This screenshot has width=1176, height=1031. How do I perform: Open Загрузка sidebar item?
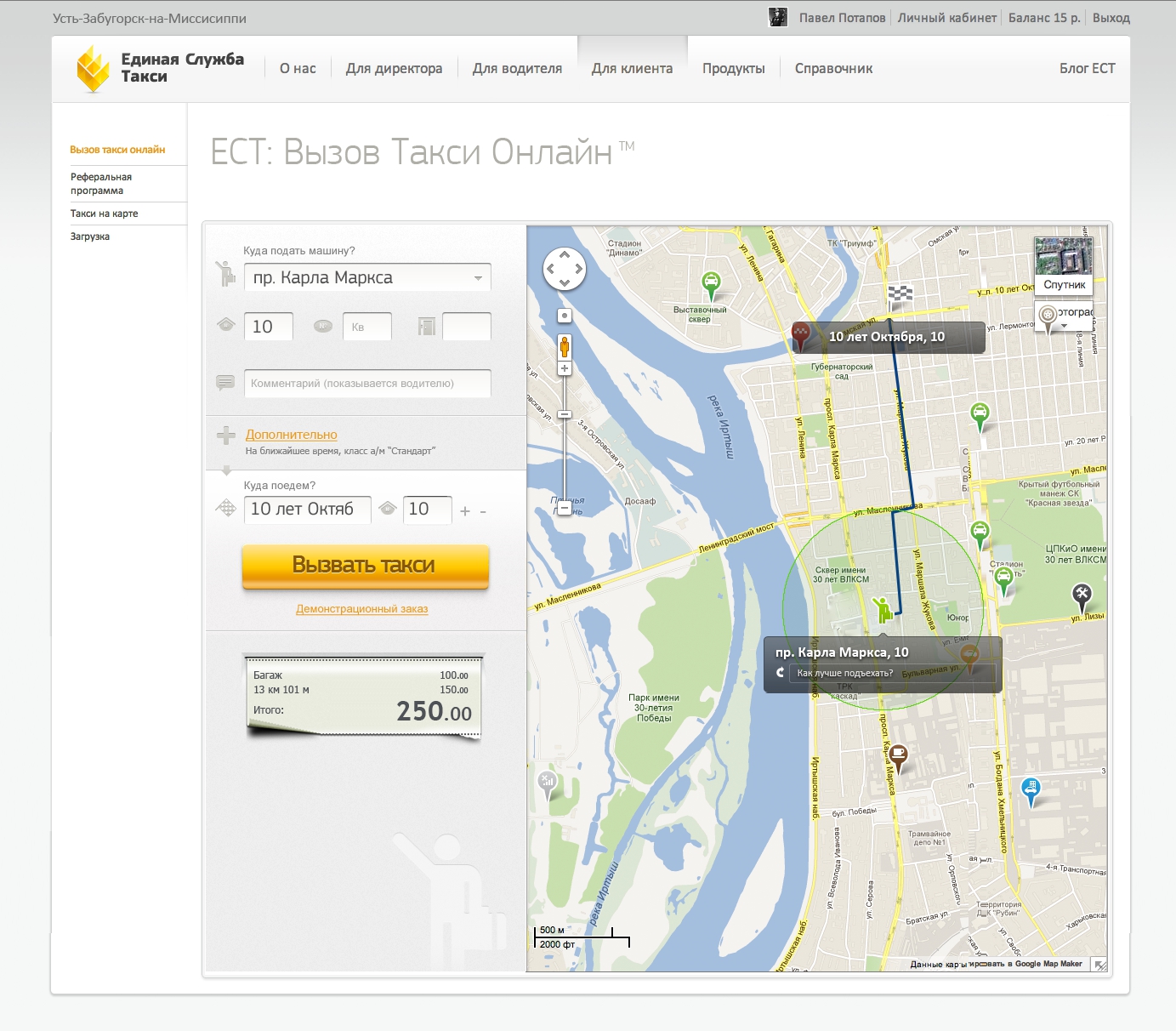coord(89,236)
